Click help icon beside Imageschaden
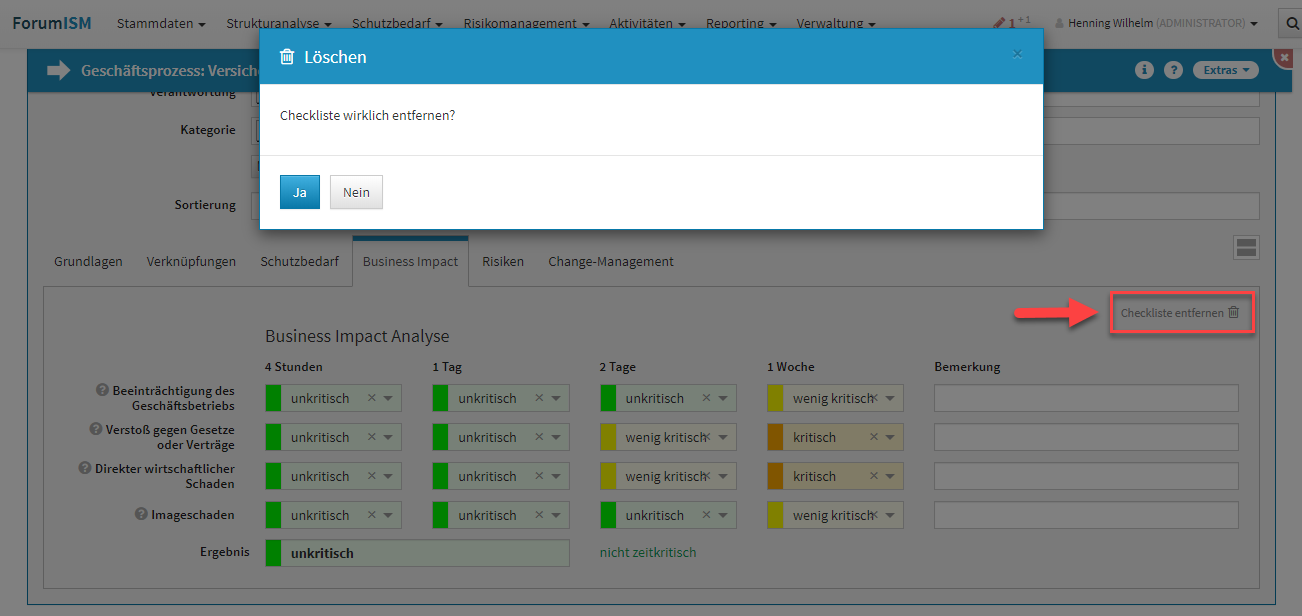Screen dimensions: 1302x616 tap(141, 514)
